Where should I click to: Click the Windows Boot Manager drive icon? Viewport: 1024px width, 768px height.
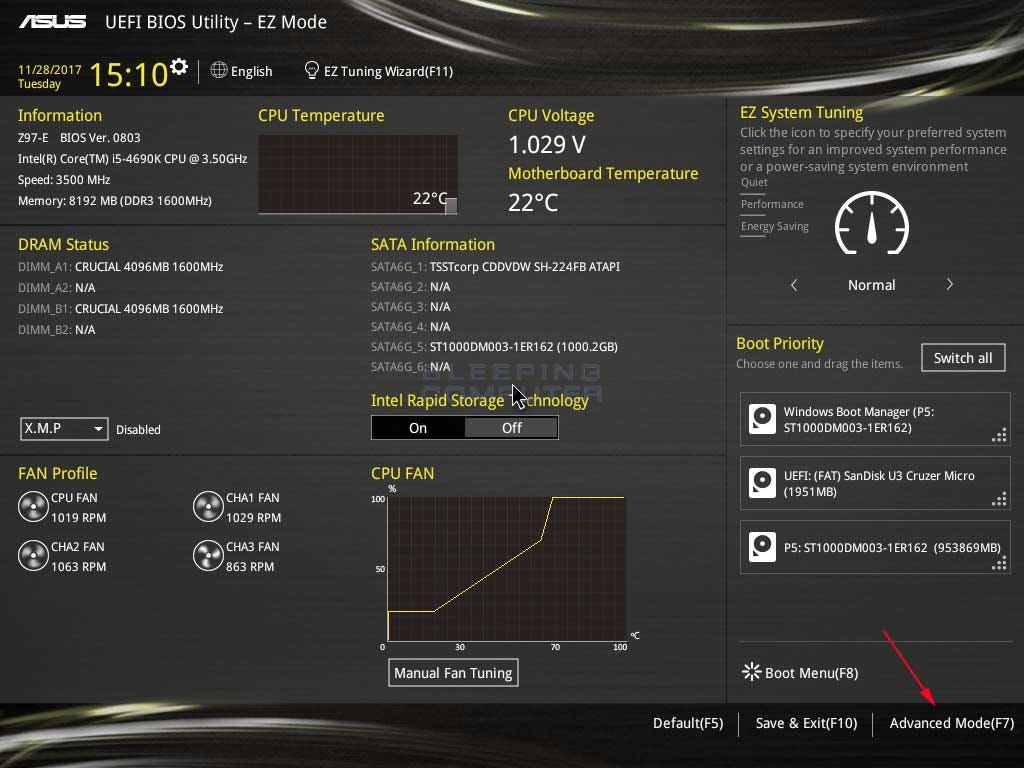tap(763, 418)
